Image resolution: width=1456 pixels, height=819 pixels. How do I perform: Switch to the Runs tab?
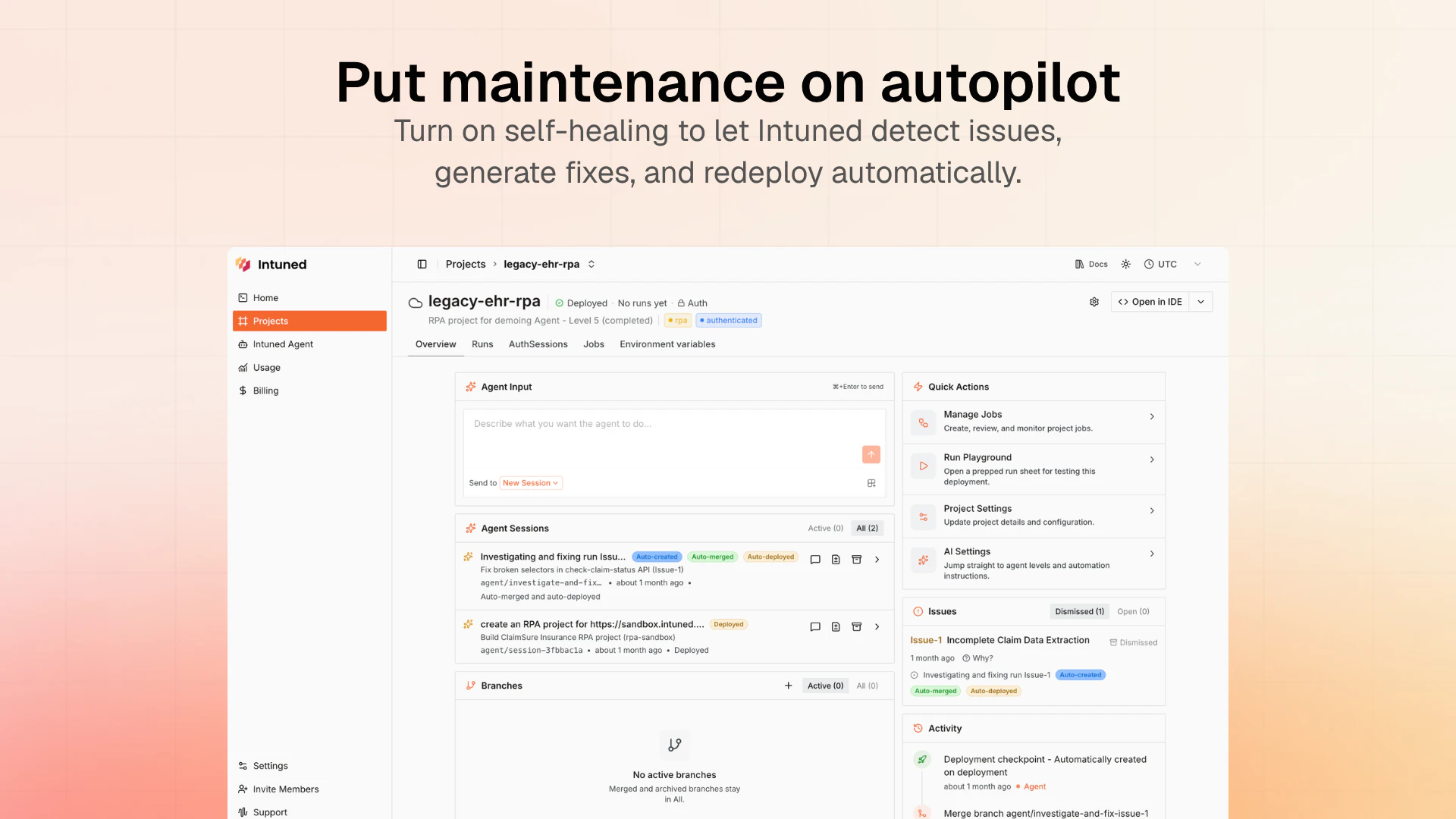click(482, 344)
